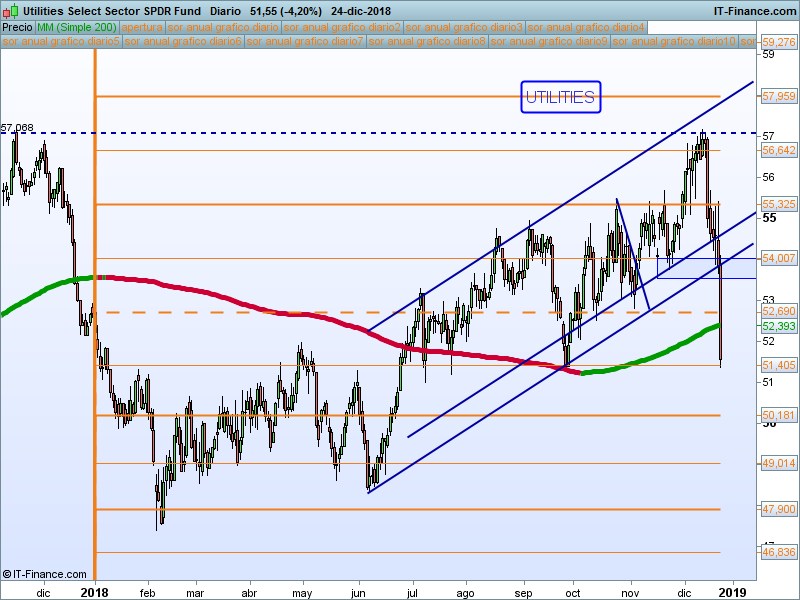Viewport: 800px width, 600px height.
Task: Select the apertura indicator tab
Action: [x=142, y=27]
